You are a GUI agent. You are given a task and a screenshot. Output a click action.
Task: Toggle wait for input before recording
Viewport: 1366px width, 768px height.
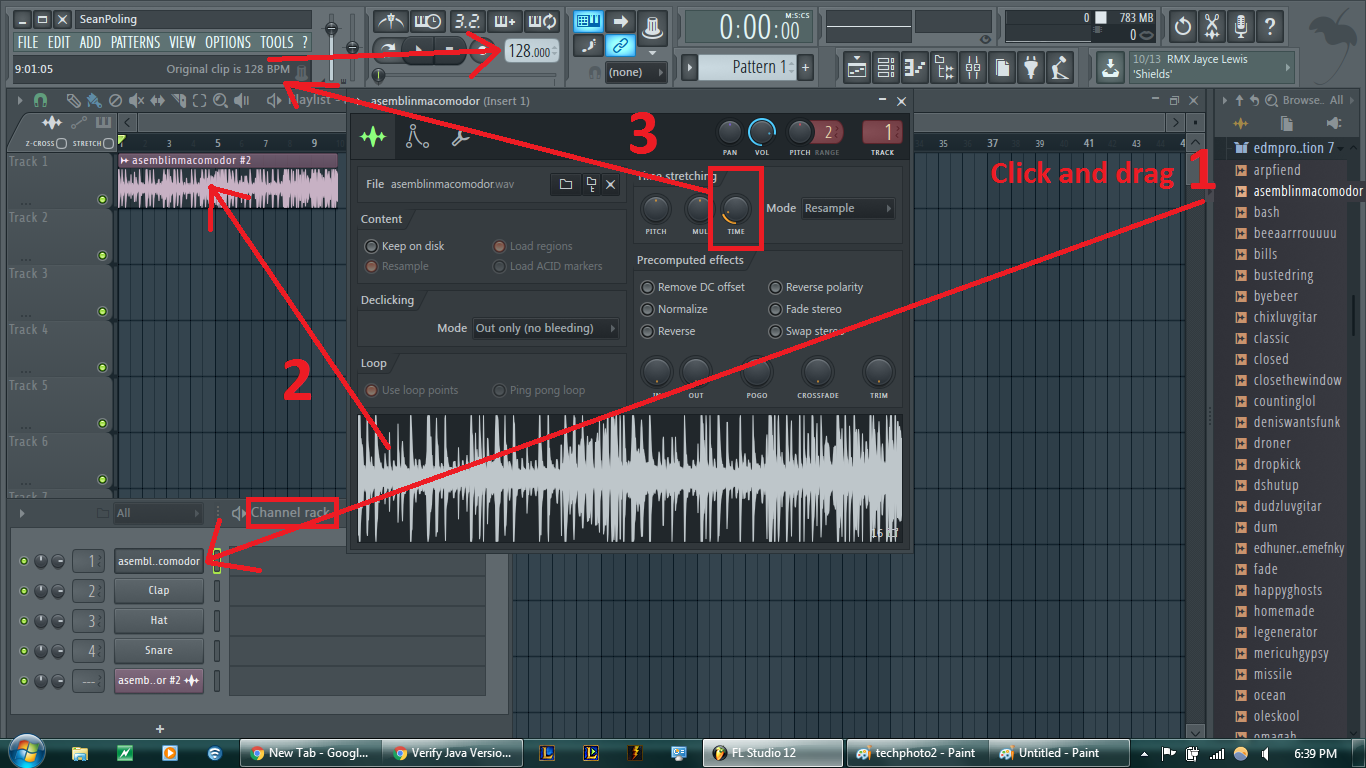pyautogui.click(x=428, y=21)
